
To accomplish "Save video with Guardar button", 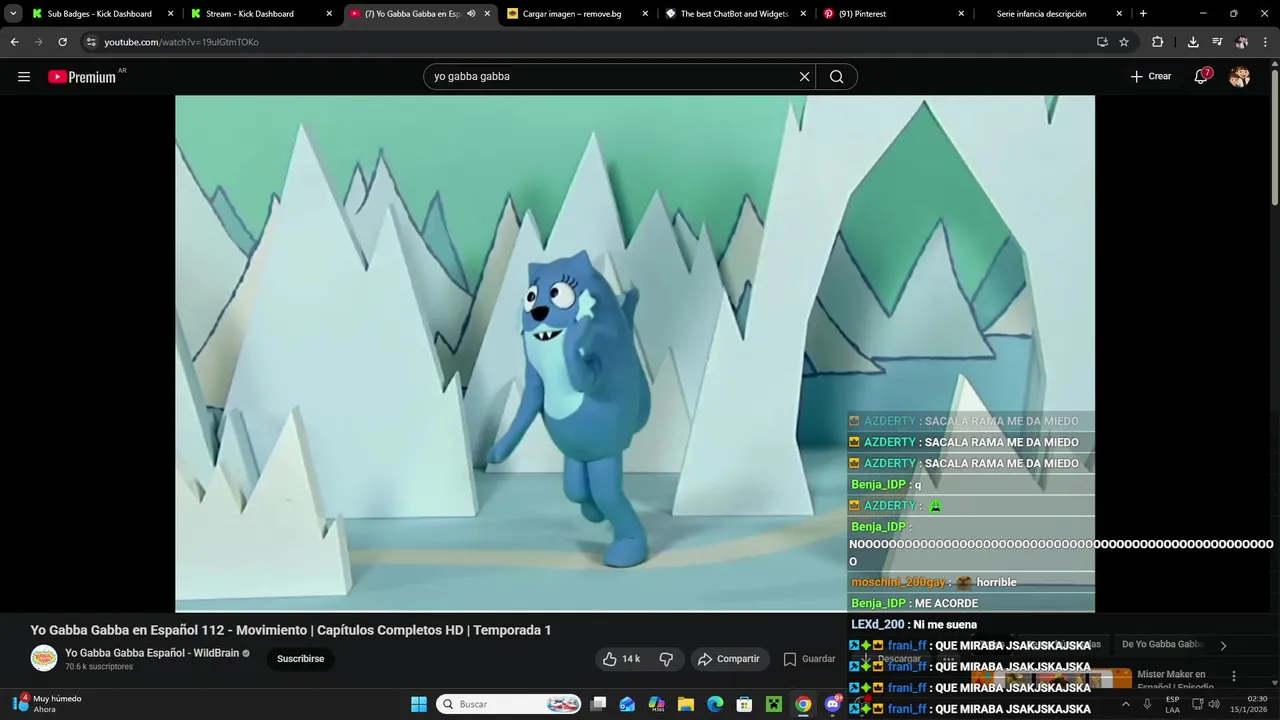I will tap(809, 659).
